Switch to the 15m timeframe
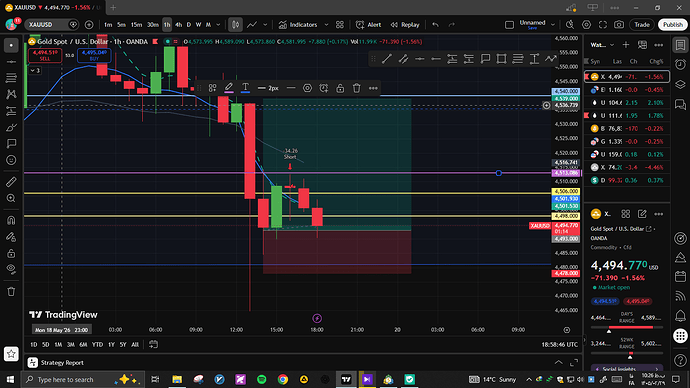This screenshot has width=690, height=388. pyautogui.click(x=136, y=25)
